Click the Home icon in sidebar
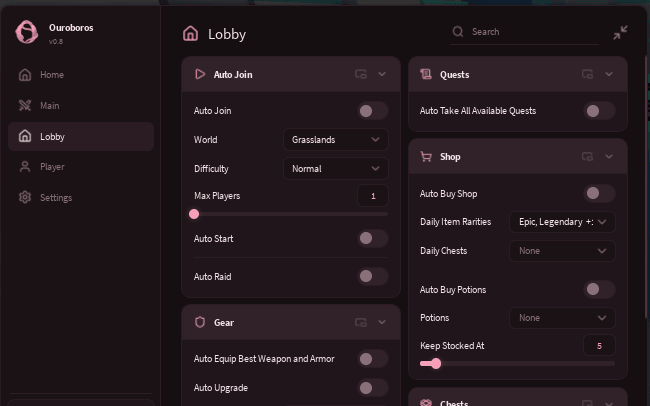The image size is (650, 406). coord(25,75)
